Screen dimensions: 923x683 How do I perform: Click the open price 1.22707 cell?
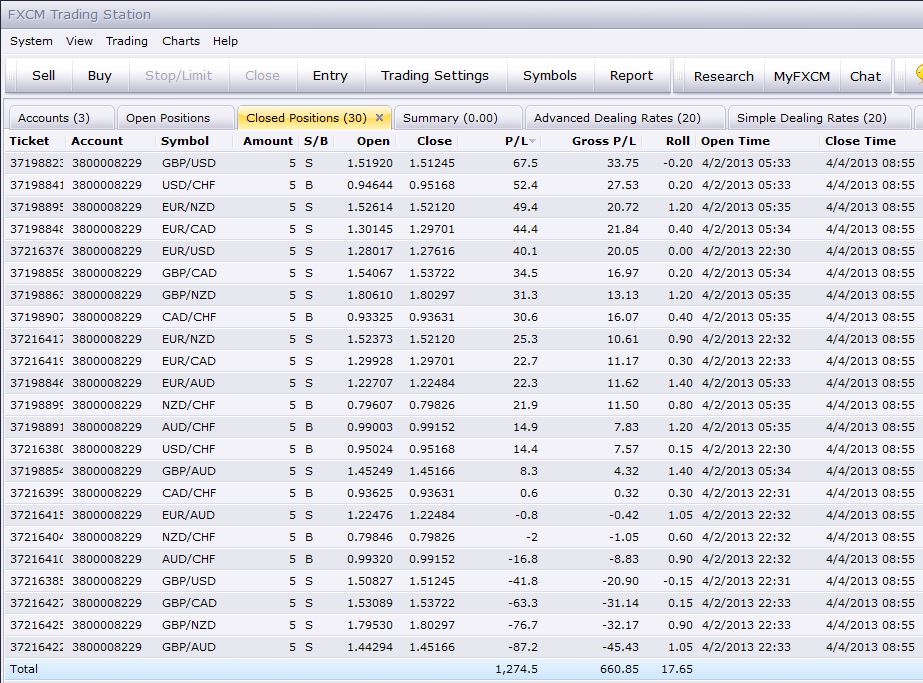[x=370, y=383]
